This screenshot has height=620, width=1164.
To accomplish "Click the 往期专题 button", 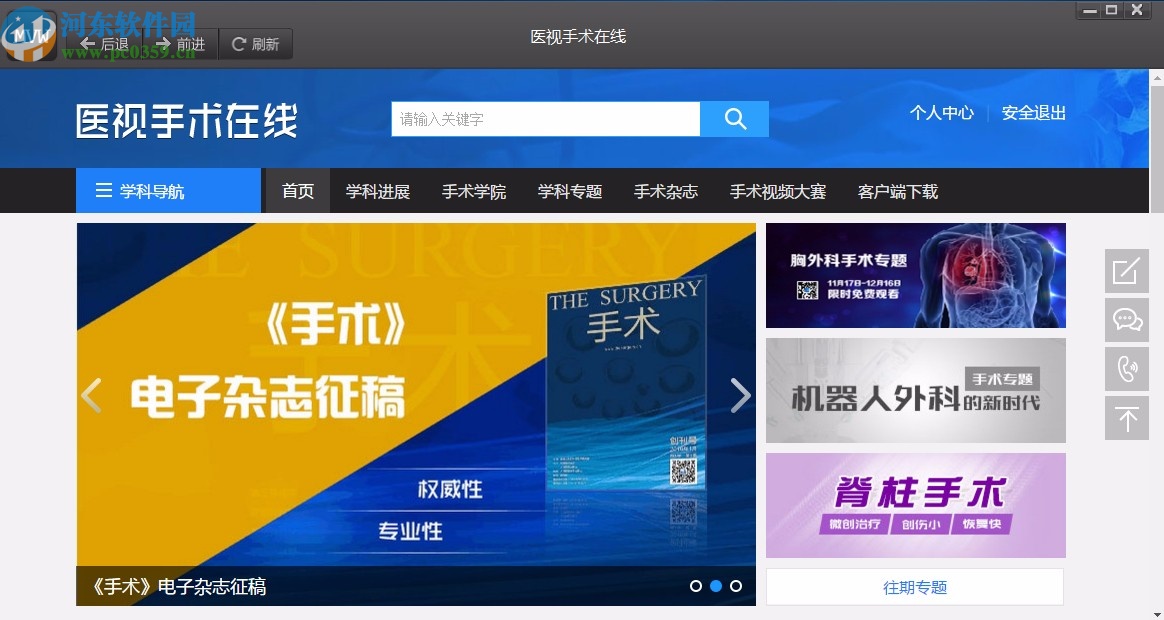I will (914, 587).
